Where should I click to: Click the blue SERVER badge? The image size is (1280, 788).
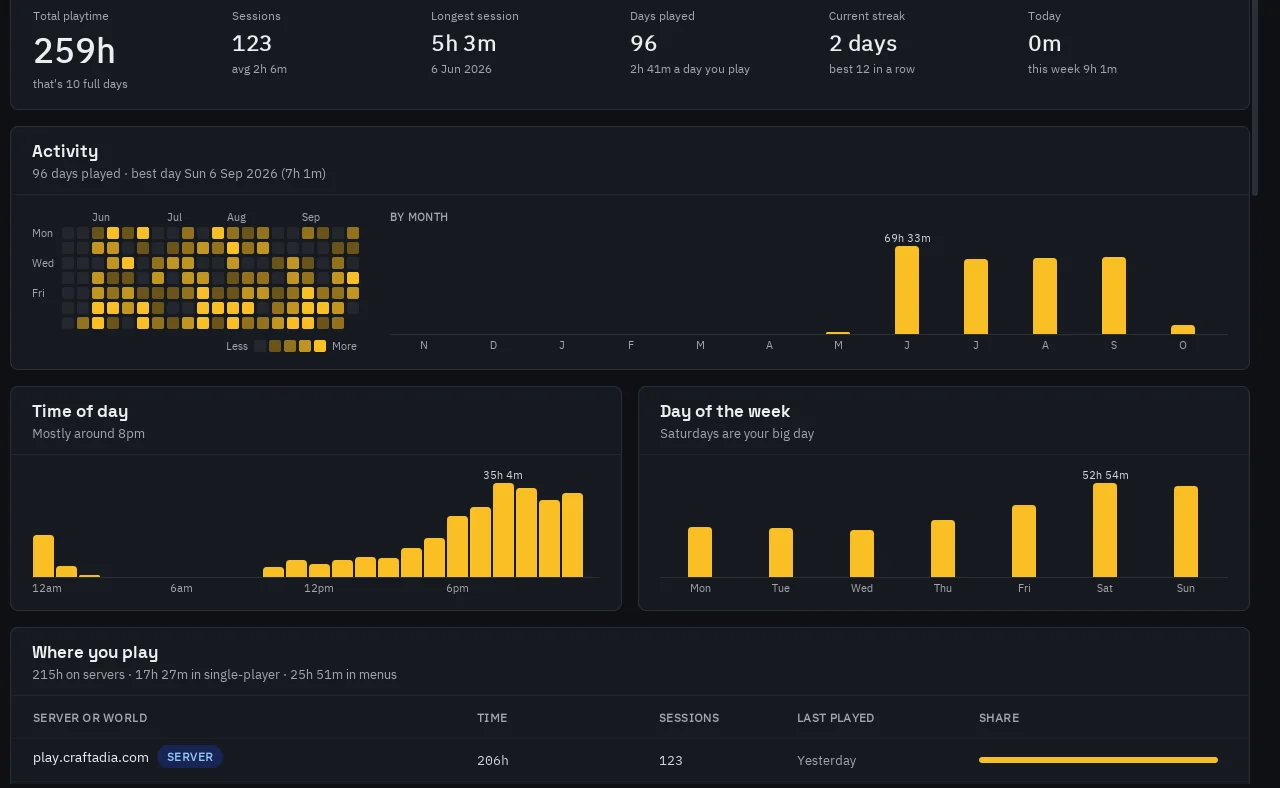tap(190, 757)
